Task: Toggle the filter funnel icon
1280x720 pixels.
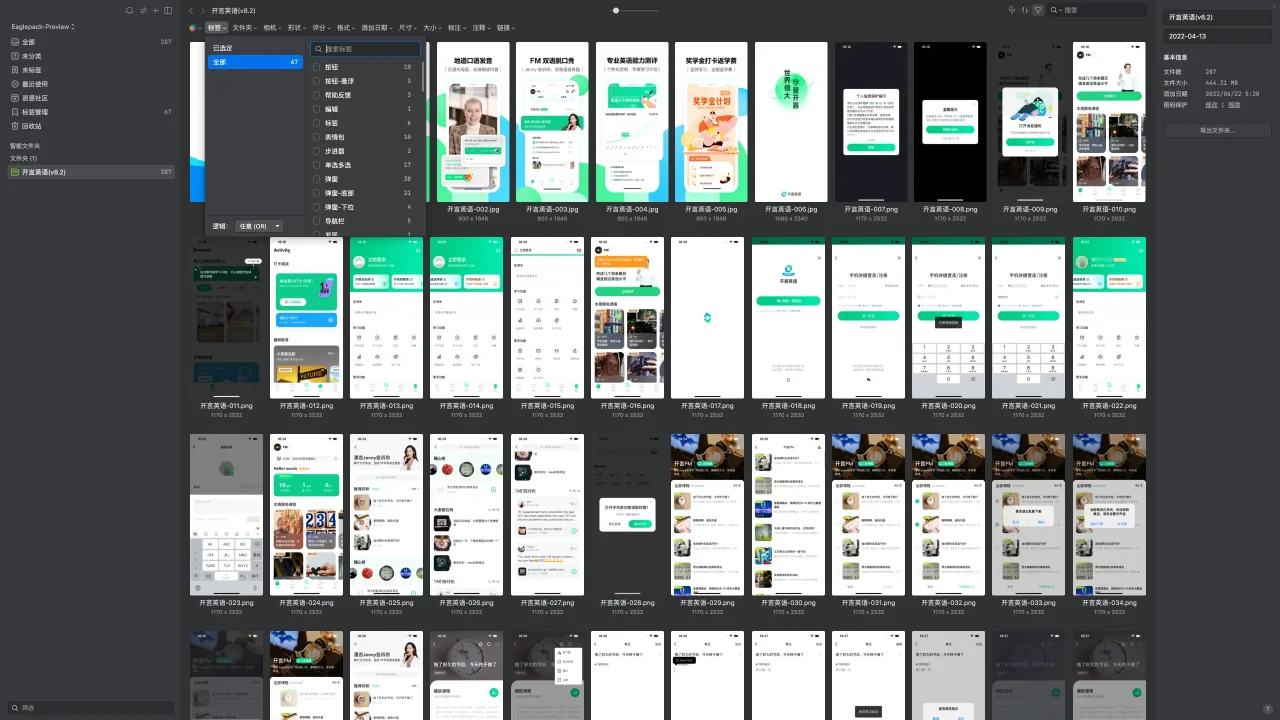Action: point(1038,10)
